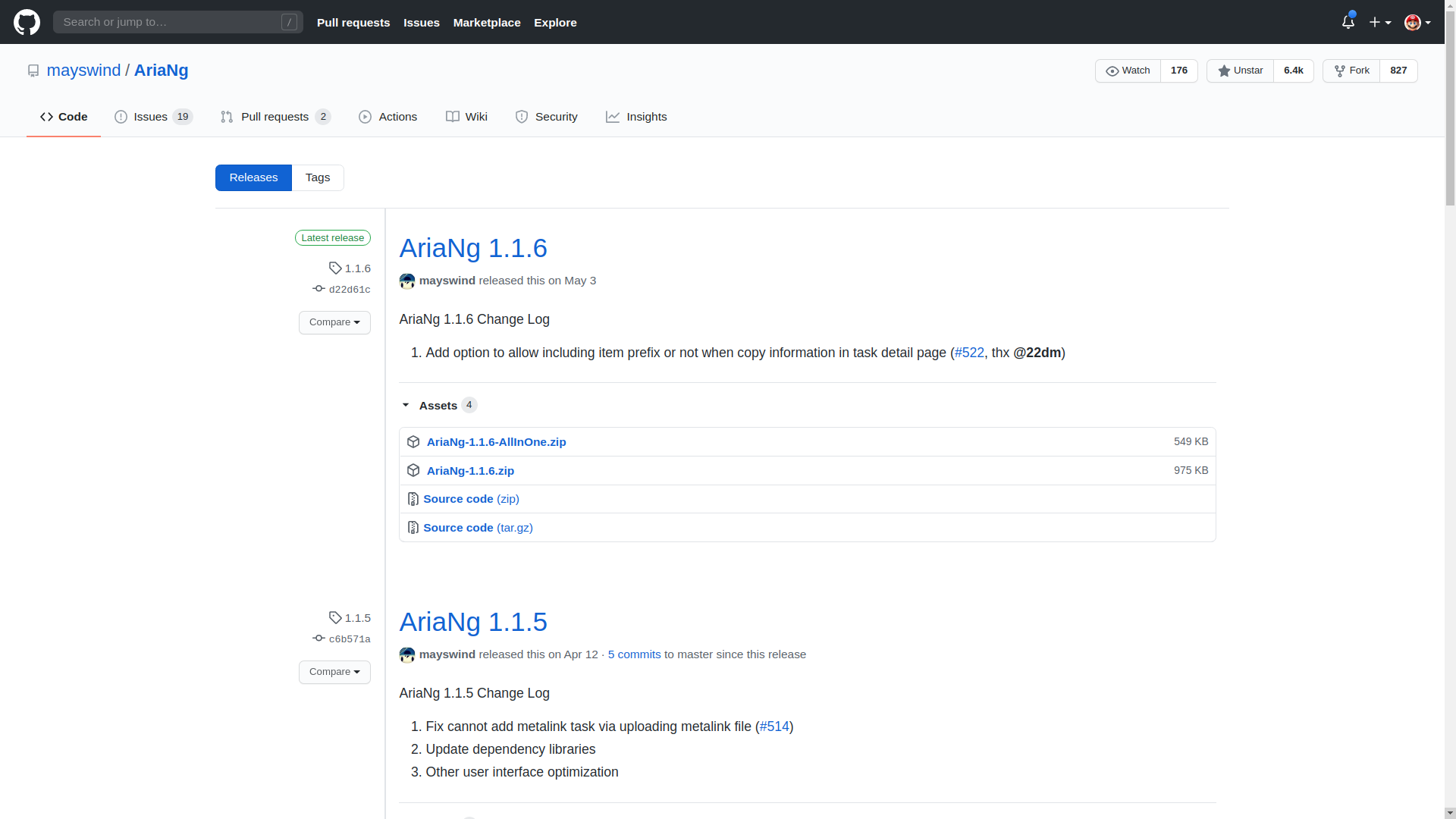Screen dimensions: 1456x819
Task: Open the Marketplace menu item
Action: (486, 22)
